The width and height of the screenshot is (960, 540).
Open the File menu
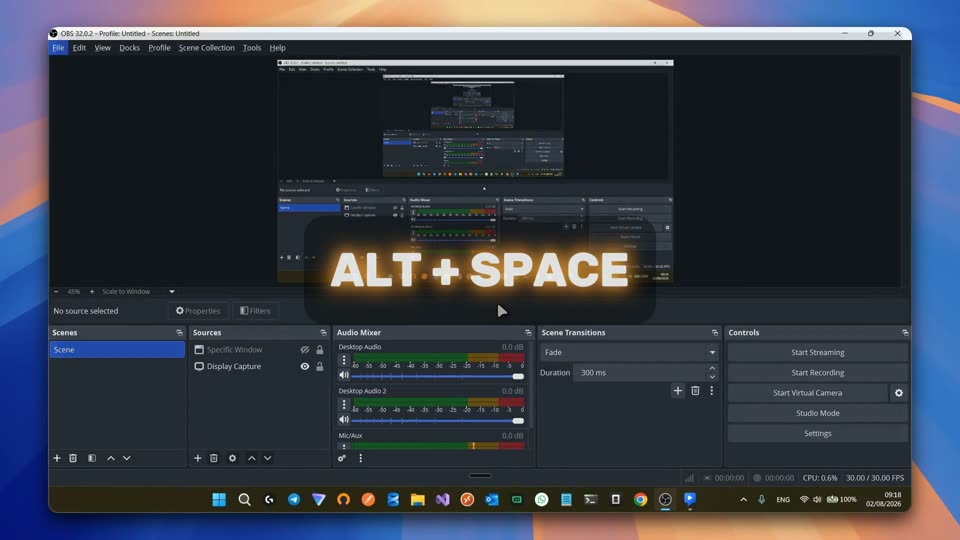pos(58,48)
